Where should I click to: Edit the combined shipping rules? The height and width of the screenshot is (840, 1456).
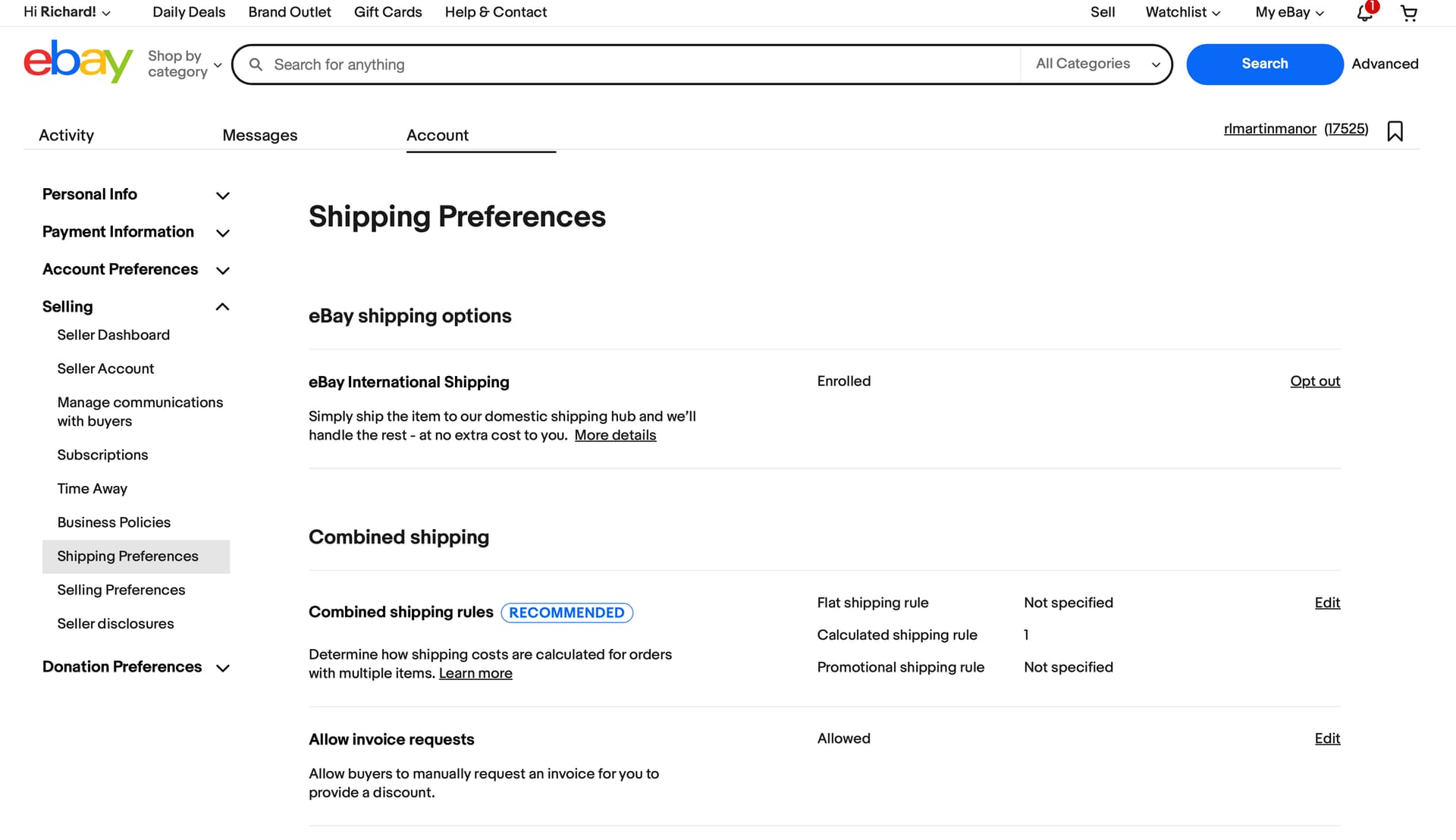[x=1327, y=603]
